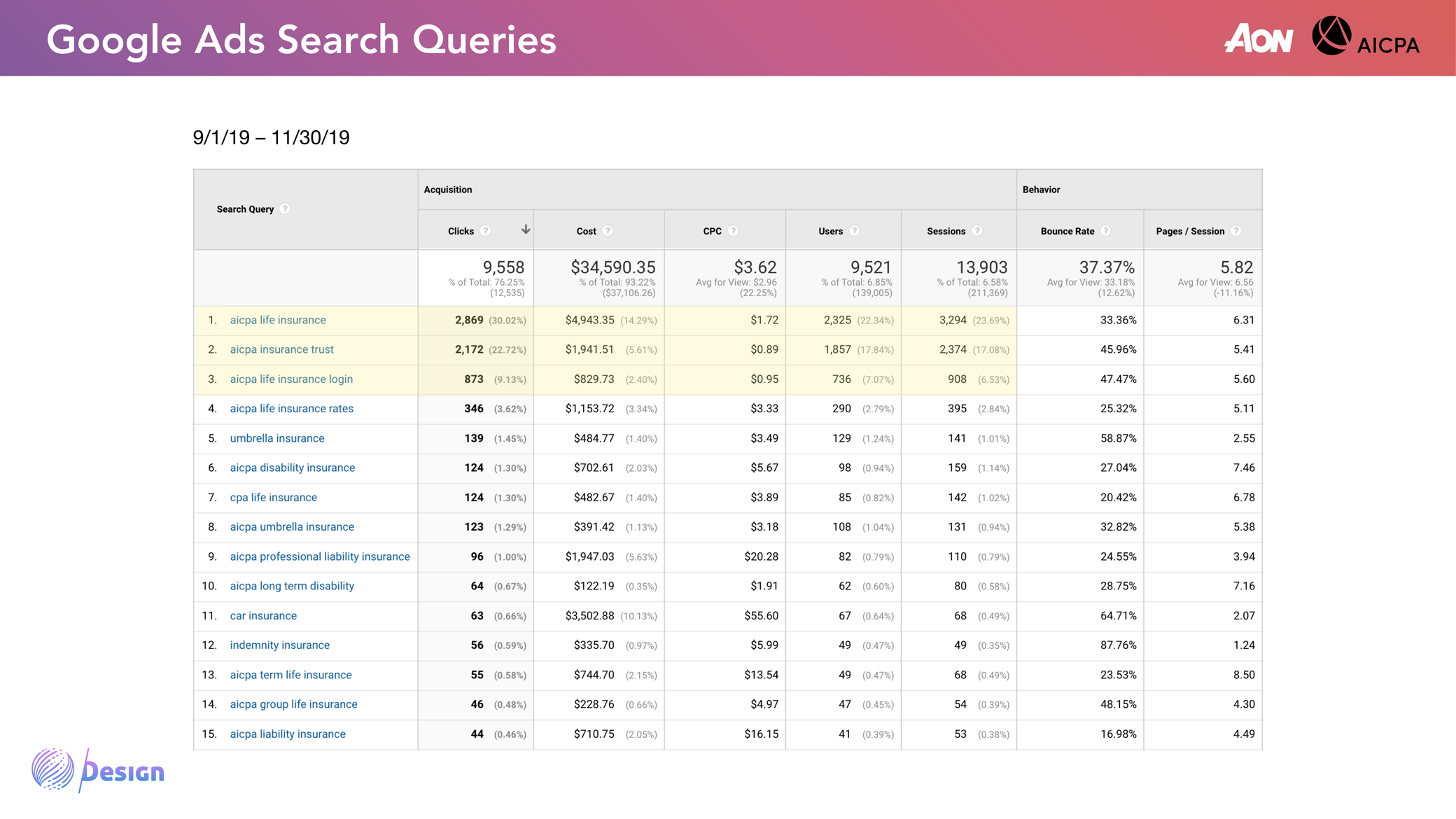Image resolution: width=1456 pixels, height=819 pixels.
Task: Click the Pages / Session help icon
Action: click(x=1236, y=231)
